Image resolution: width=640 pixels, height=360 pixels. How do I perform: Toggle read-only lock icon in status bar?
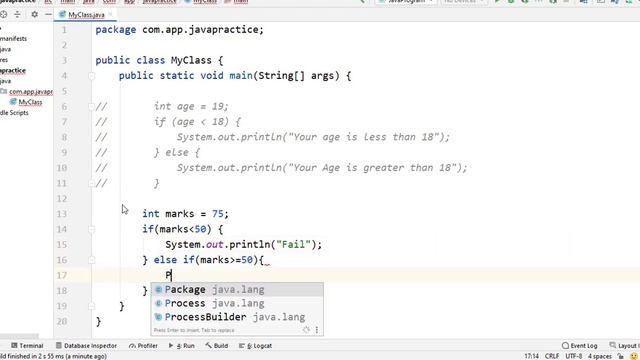pyautogui.click(x=621, y=356)
